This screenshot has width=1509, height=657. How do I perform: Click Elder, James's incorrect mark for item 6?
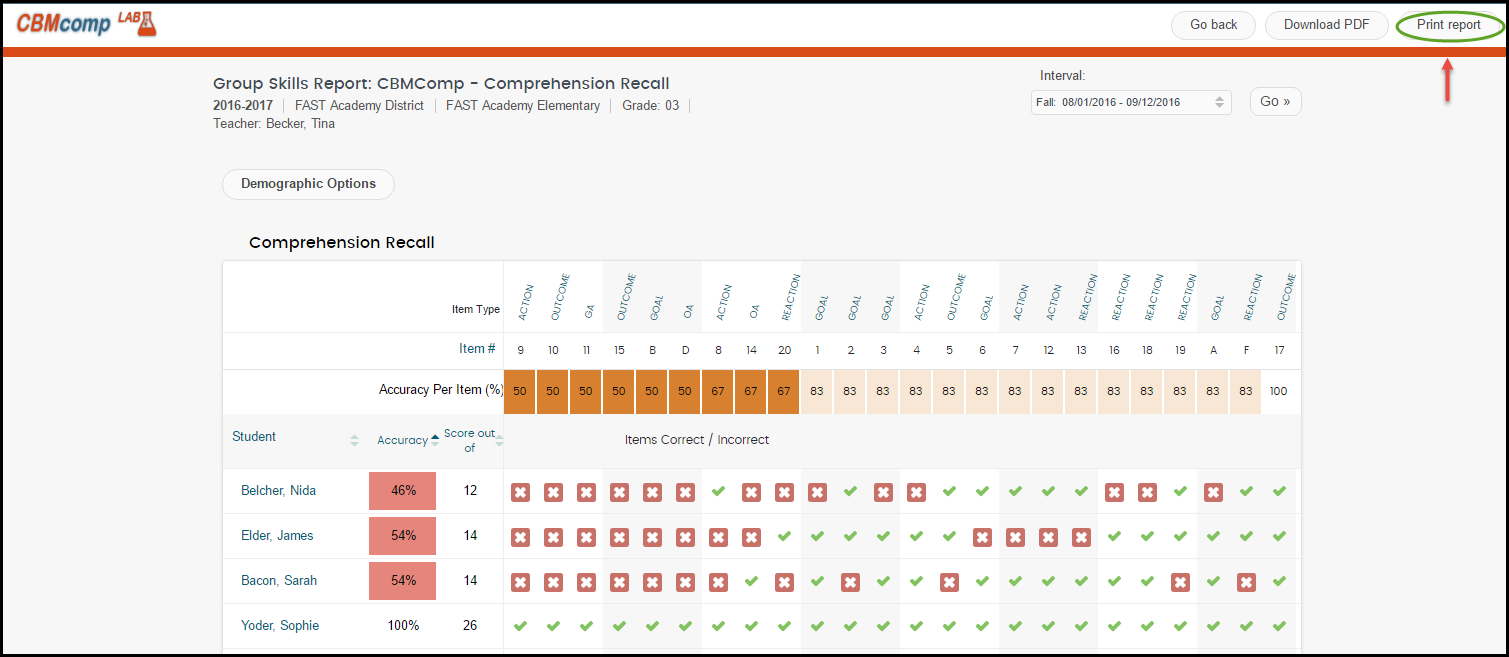pos(982,537)
